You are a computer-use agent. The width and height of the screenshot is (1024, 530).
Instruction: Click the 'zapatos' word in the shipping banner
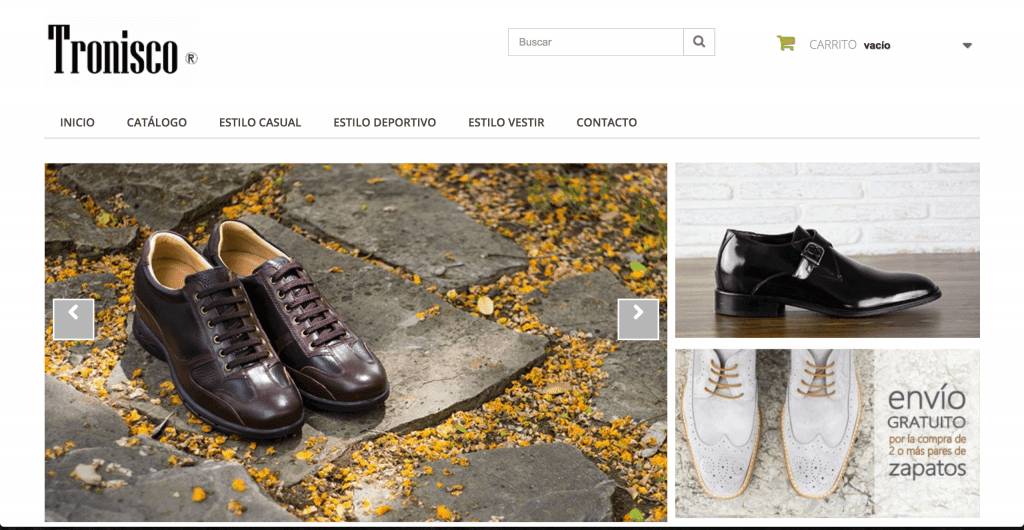point(926,467)
